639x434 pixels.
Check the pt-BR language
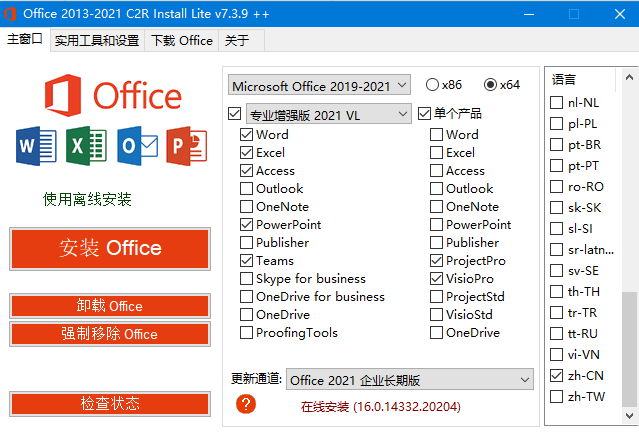pos(557,145)
